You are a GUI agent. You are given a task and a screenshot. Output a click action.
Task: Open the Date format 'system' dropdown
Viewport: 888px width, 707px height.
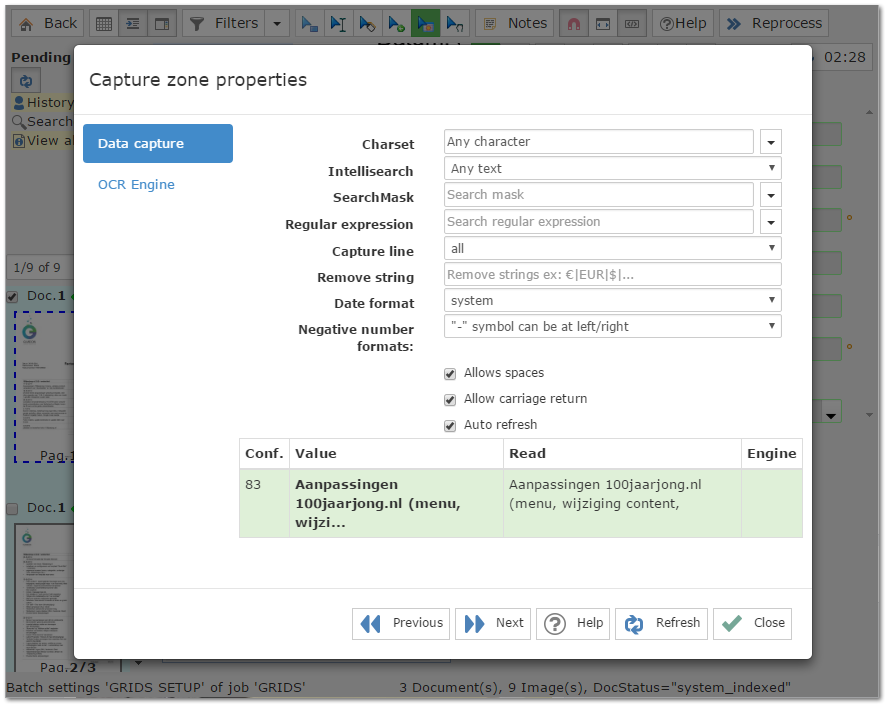pos(613,301)
